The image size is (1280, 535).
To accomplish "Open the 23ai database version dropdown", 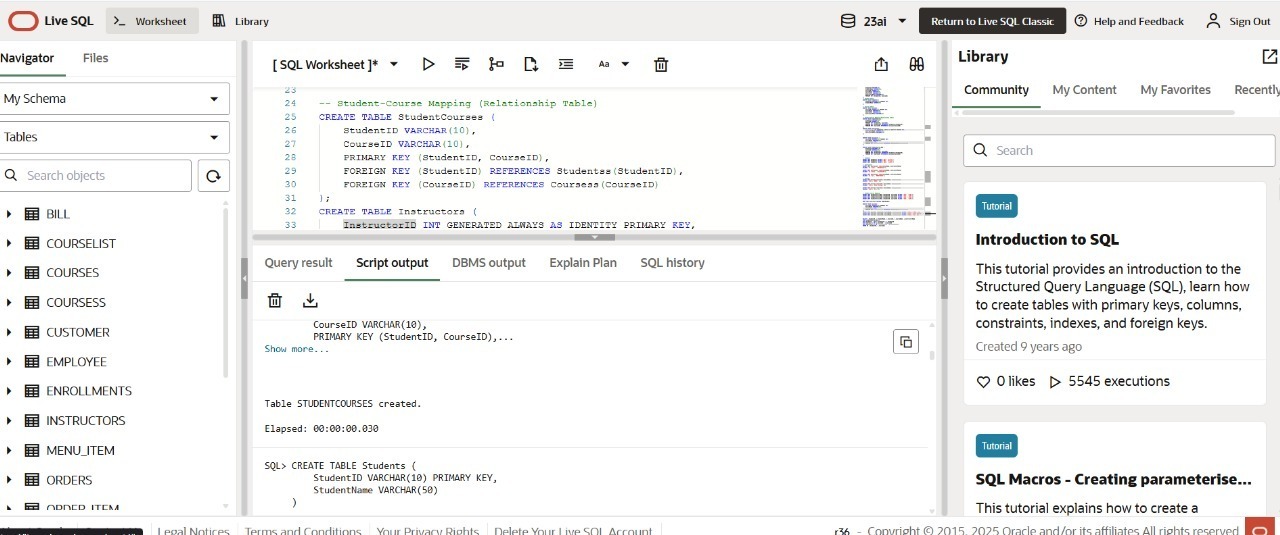I will click(x=874, y=21).
